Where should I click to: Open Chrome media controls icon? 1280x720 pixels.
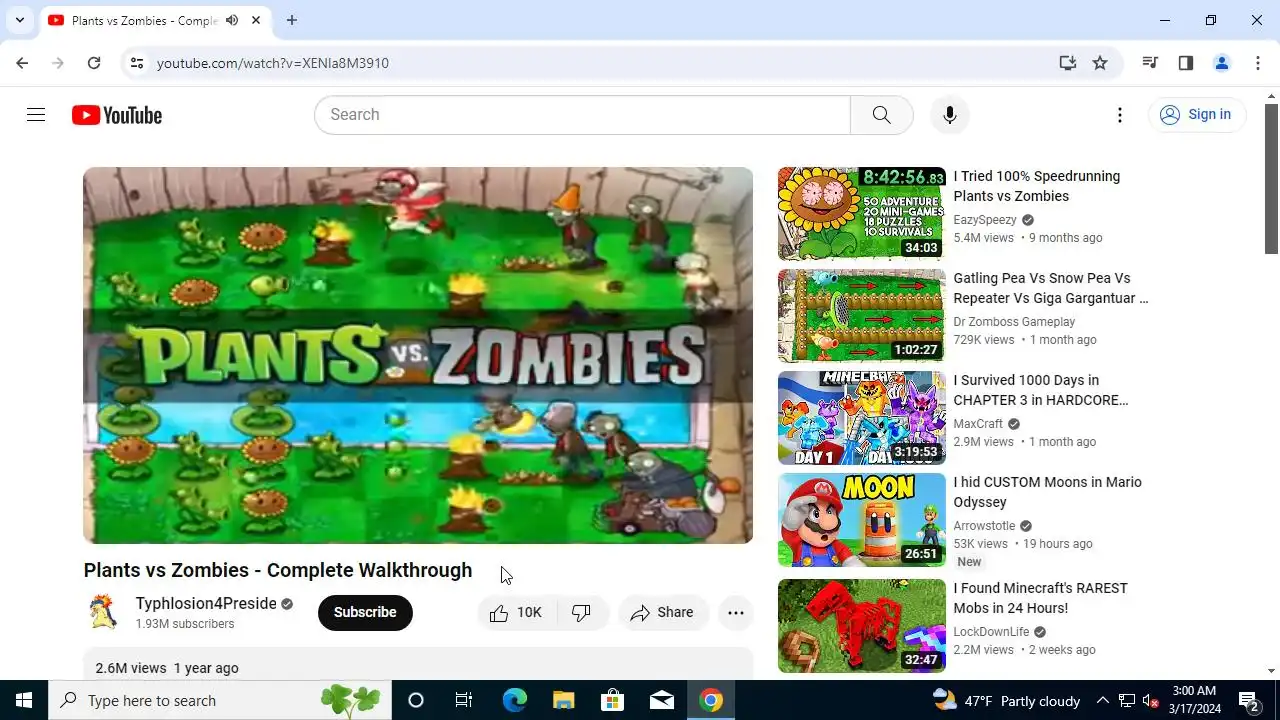click(1150, 63)
